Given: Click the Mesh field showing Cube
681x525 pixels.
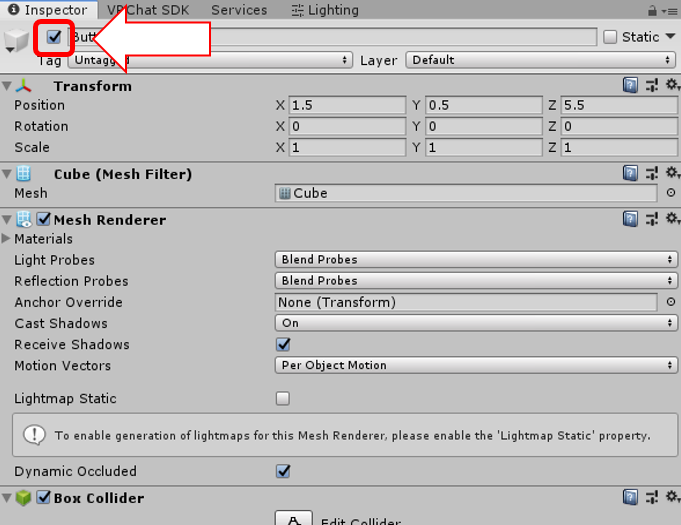Looking at the screenshot, I should coord(466,193).
